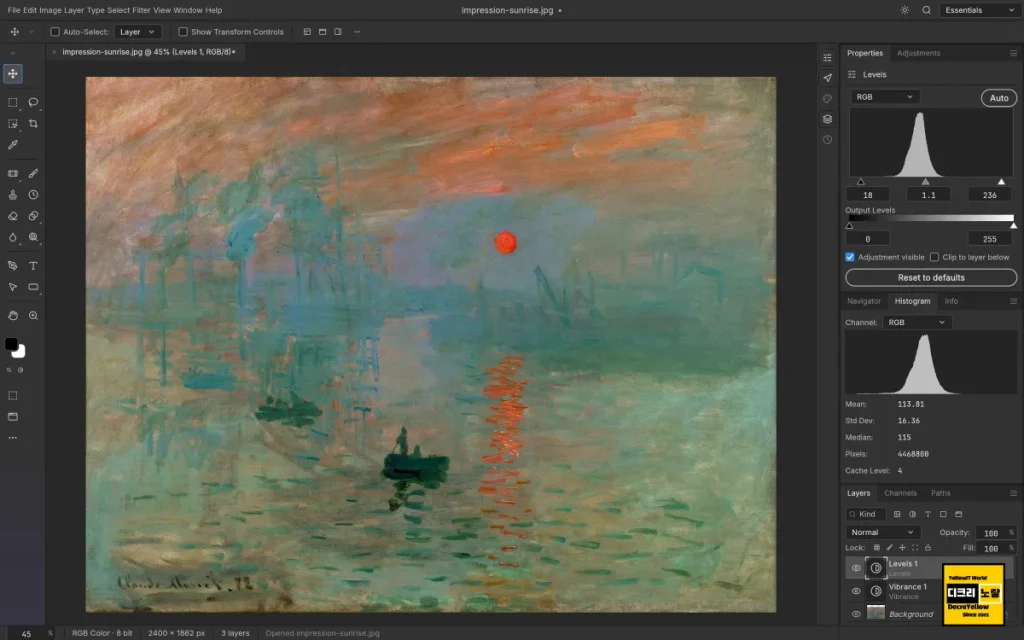Screen dimensions: 1024x640
Task: Select the Clone Stamp tool
Action: [12, 195]
